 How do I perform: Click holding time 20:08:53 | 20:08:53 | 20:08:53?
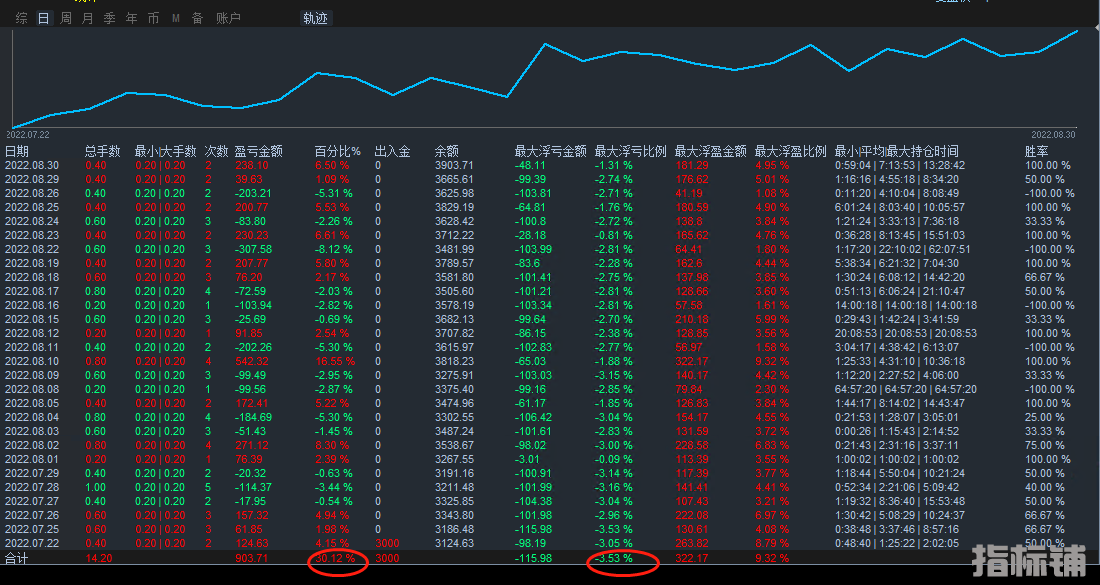click(906, 333)
